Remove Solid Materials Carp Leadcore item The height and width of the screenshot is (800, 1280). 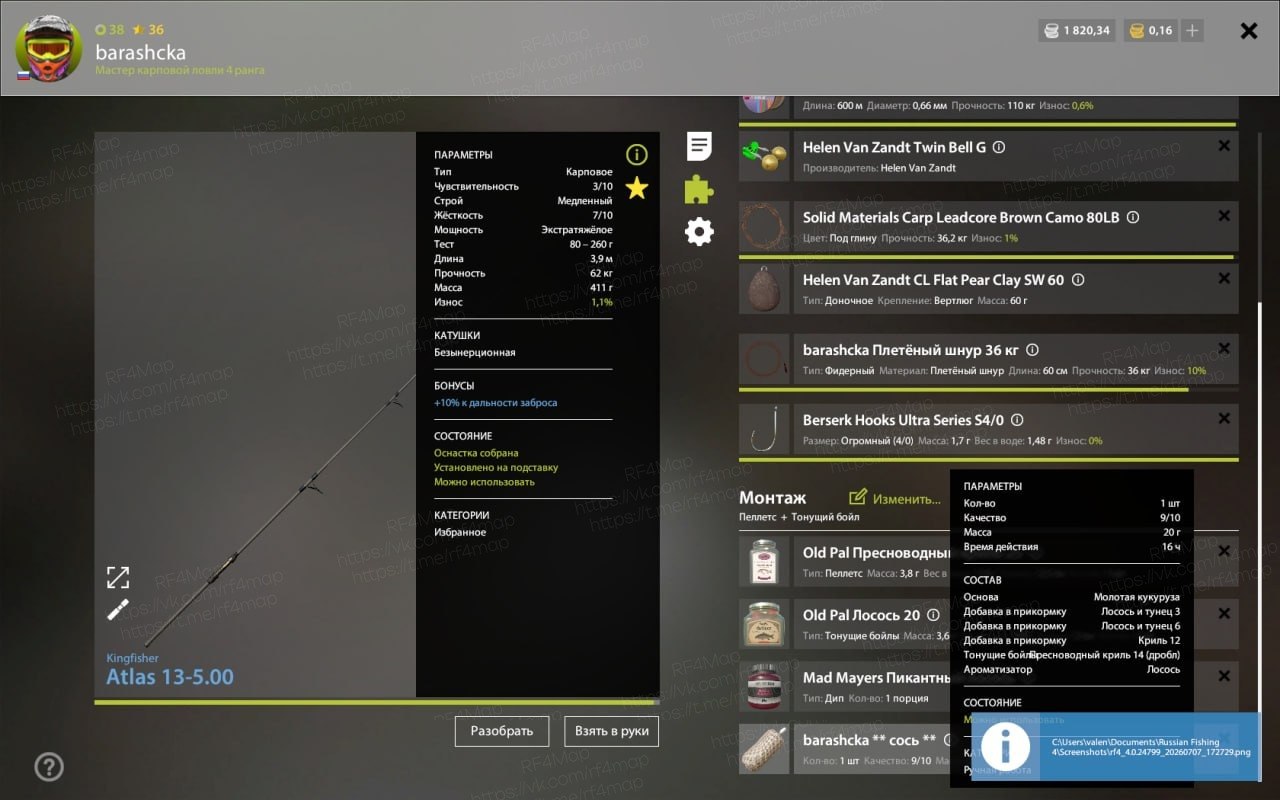click(x=1224, y=216)
